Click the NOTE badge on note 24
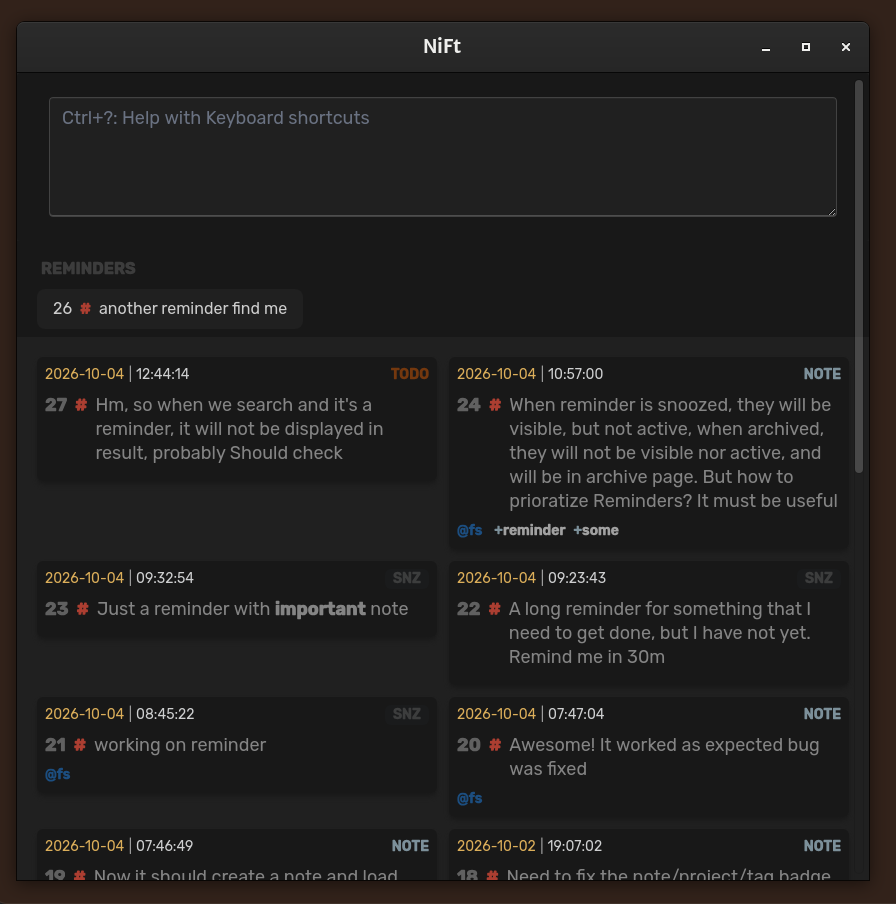The width and height of the screenshot is (896, 904). [822, 374]
